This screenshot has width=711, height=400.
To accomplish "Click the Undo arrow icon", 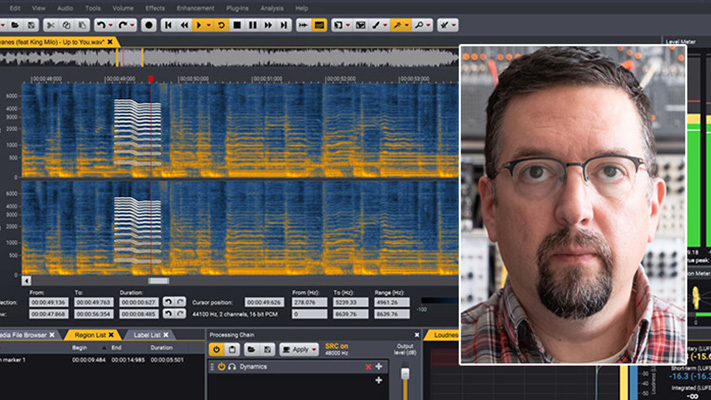I will coord(100,24).
